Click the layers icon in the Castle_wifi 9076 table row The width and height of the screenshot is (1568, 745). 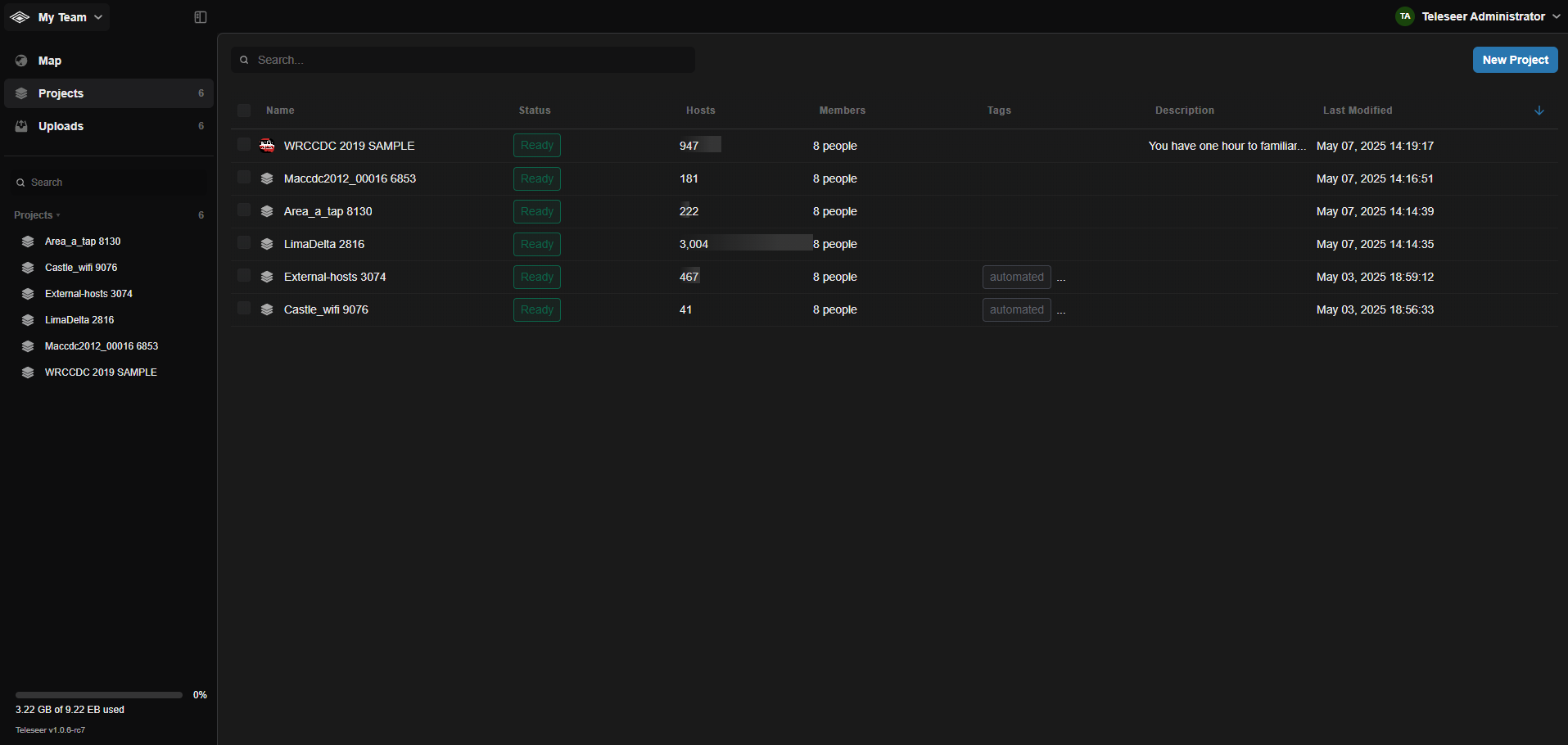[x=267, y=309]
